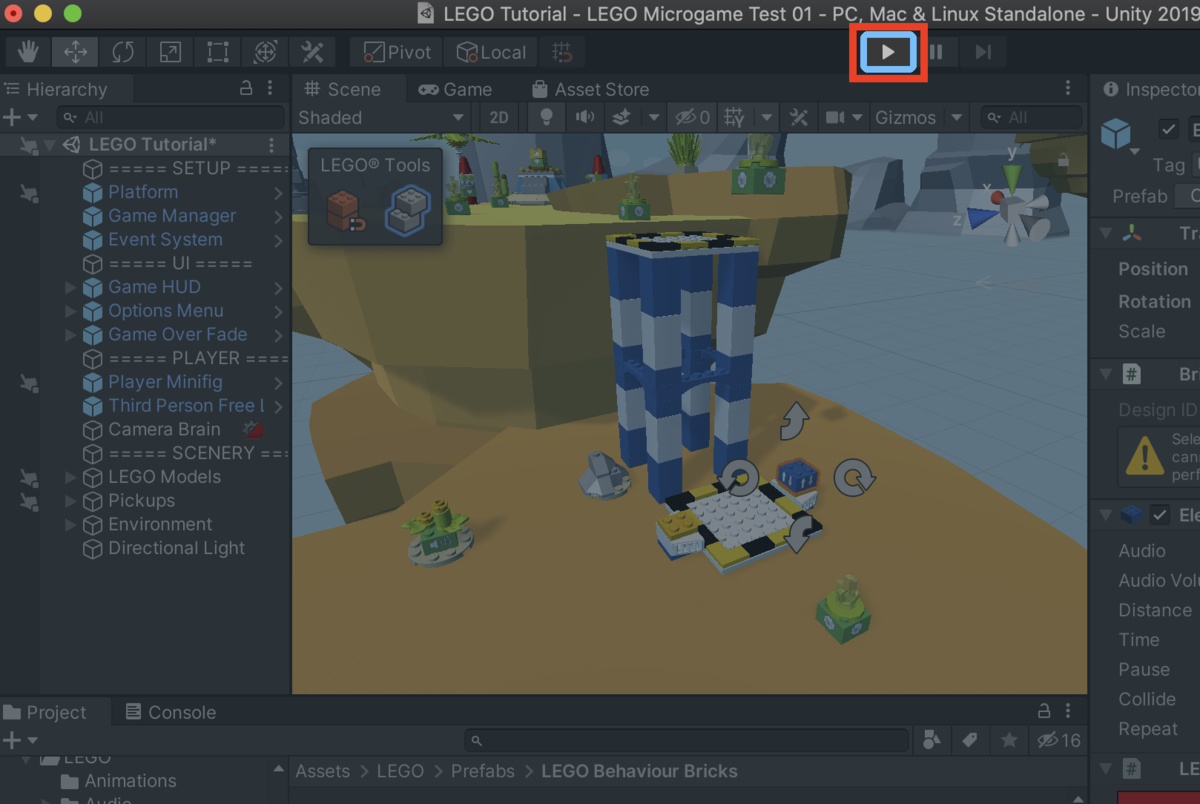Viewport: 1200px width, 804px height.
Task: Expand the Options Menu object
Action: coord(70,311)
